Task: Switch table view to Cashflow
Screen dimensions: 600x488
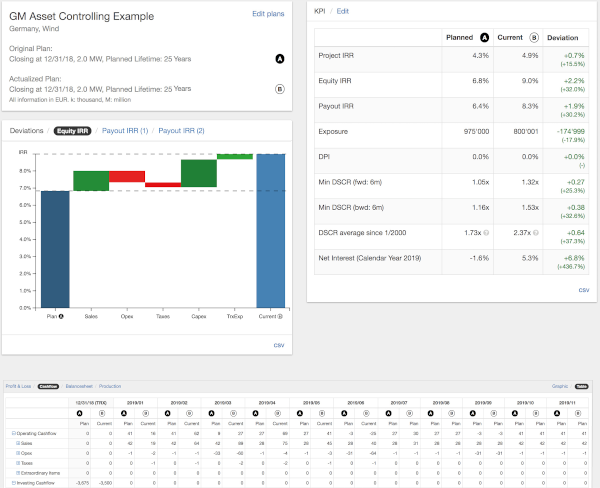Action: pyautogui.click(x=49, y=384)
